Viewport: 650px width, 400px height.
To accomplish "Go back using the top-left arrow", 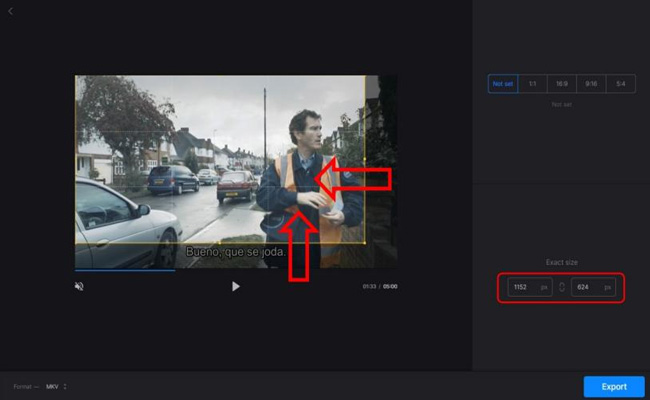I will (11, 12).
